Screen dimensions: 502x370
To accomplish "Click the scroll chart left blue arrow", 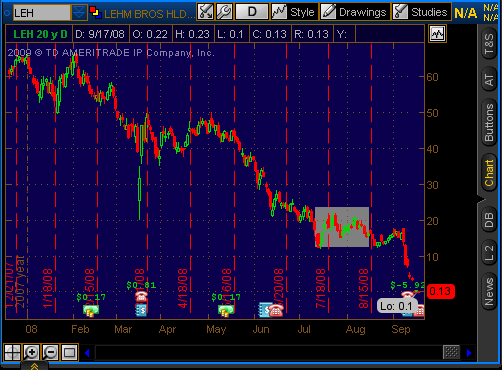I will (87, 353).
